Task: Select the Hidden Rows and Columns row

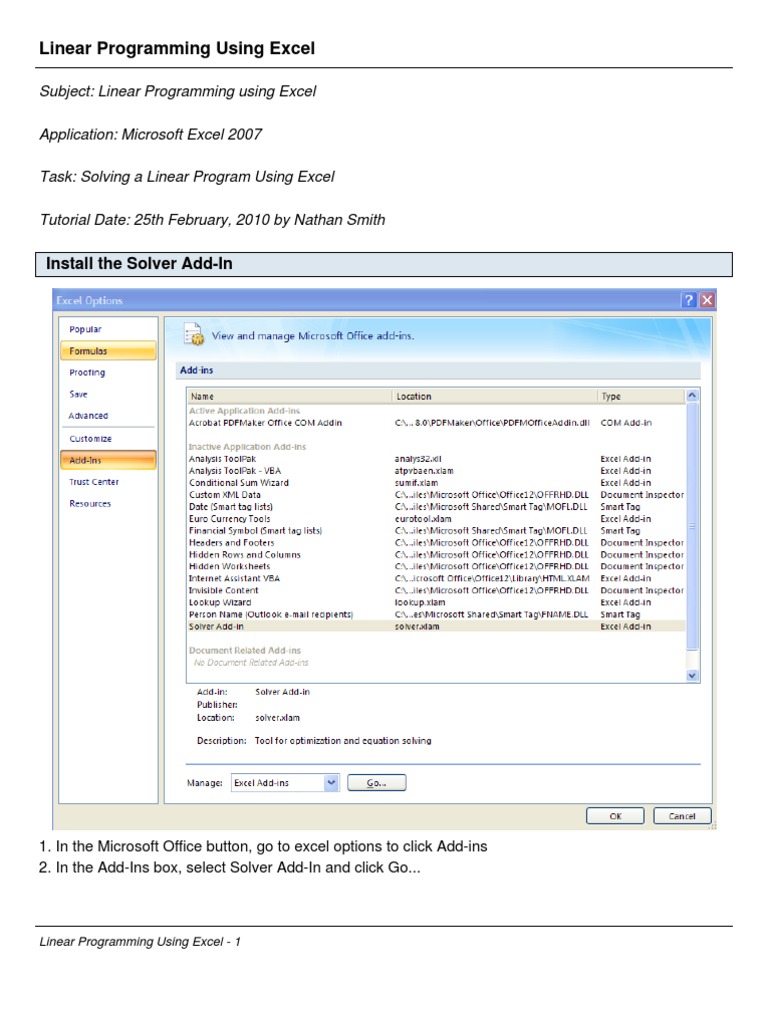Action: [436, 554]
